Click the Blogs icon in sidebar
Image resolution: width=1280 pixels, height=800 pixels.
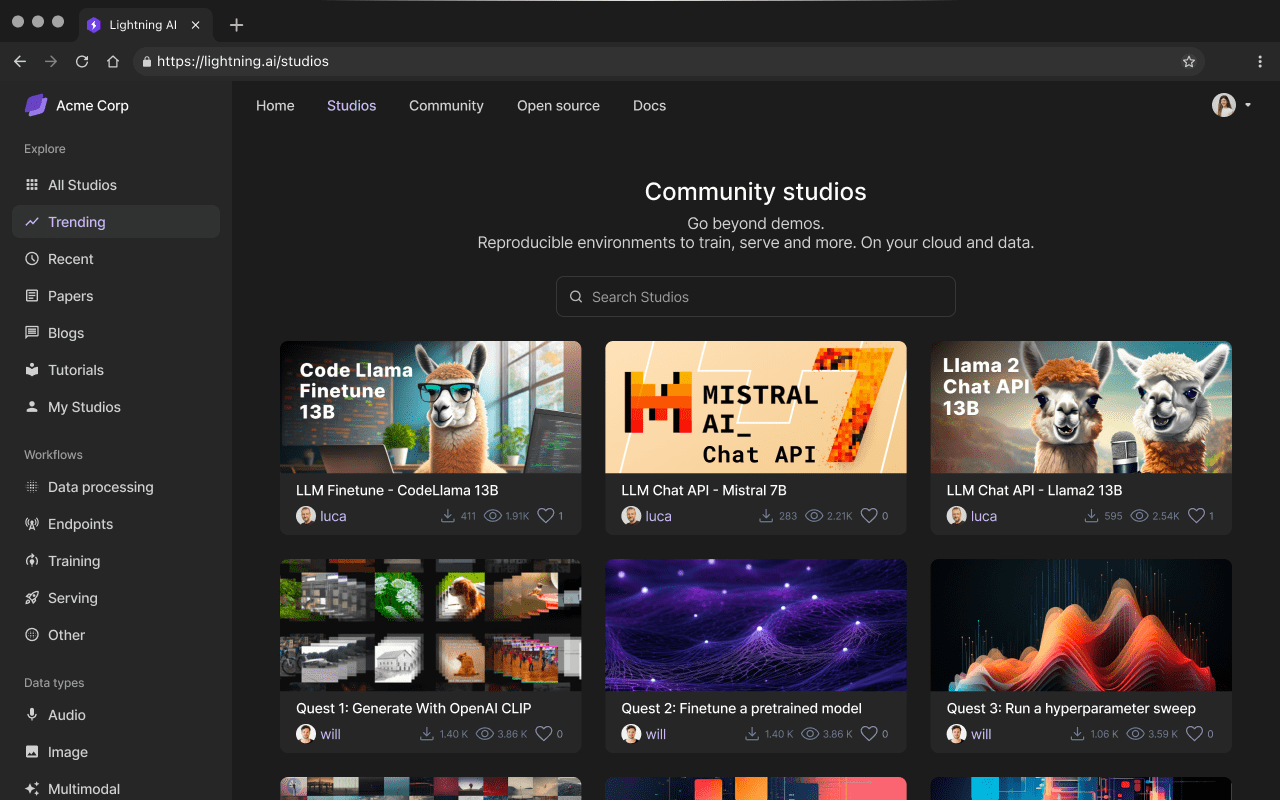32,333
